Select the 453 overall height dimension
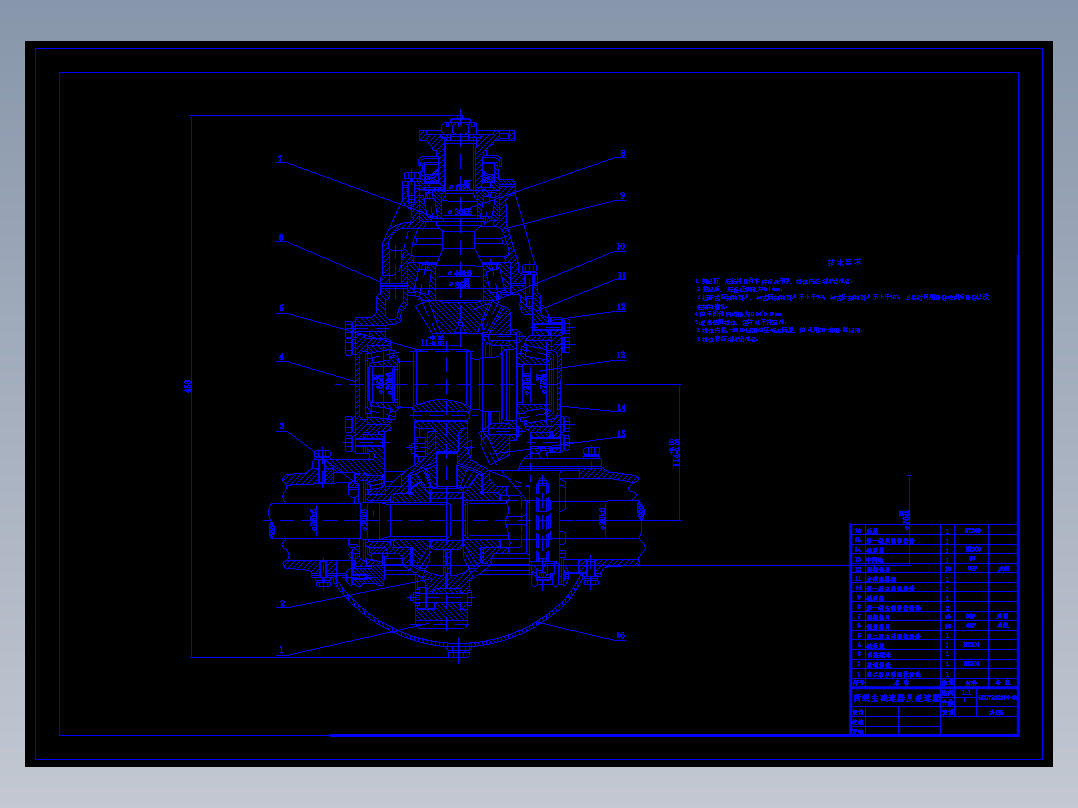The height and width of the screenshot is (808, 1078). [188, 386]
